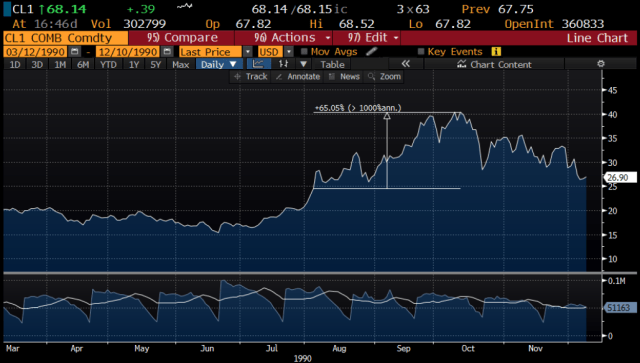Open the Last Price field dropdown arrow
640x363 pixels.
248,52
